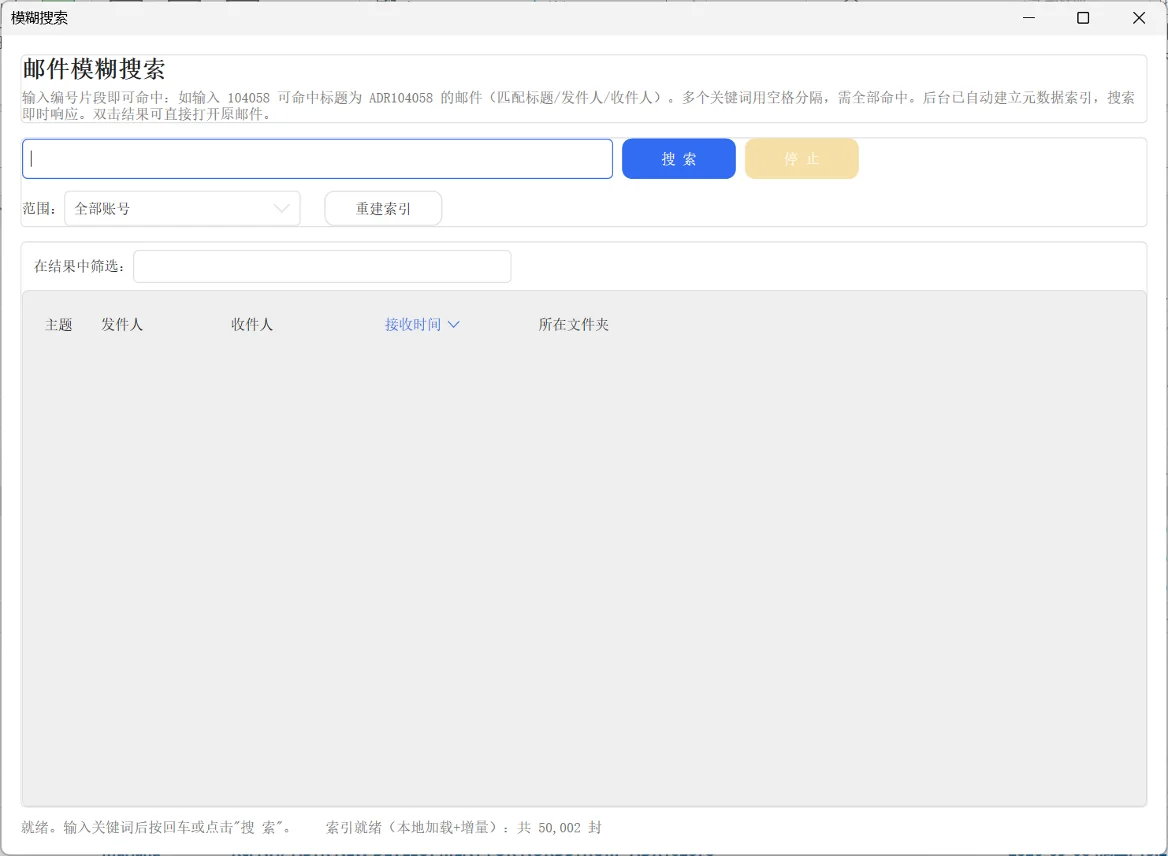Click the main keyword search input box
Screen dimensions: 1168x856
[317, 159]
